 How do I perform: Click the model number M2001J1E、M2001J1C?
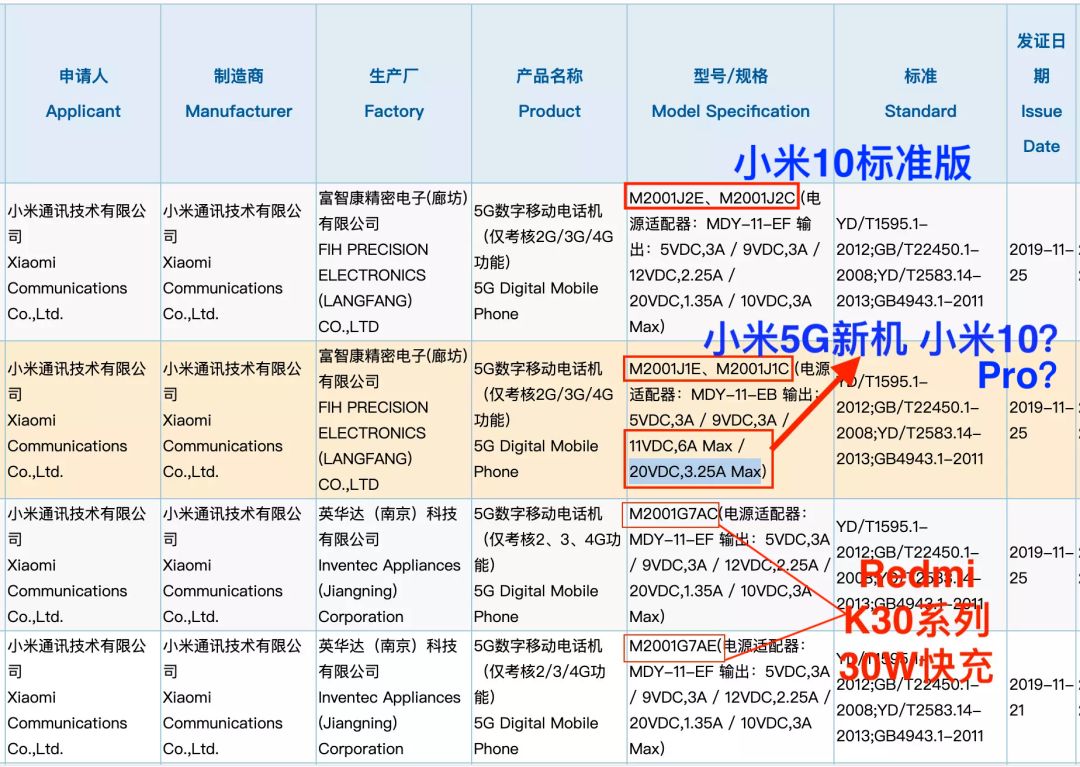709,368
